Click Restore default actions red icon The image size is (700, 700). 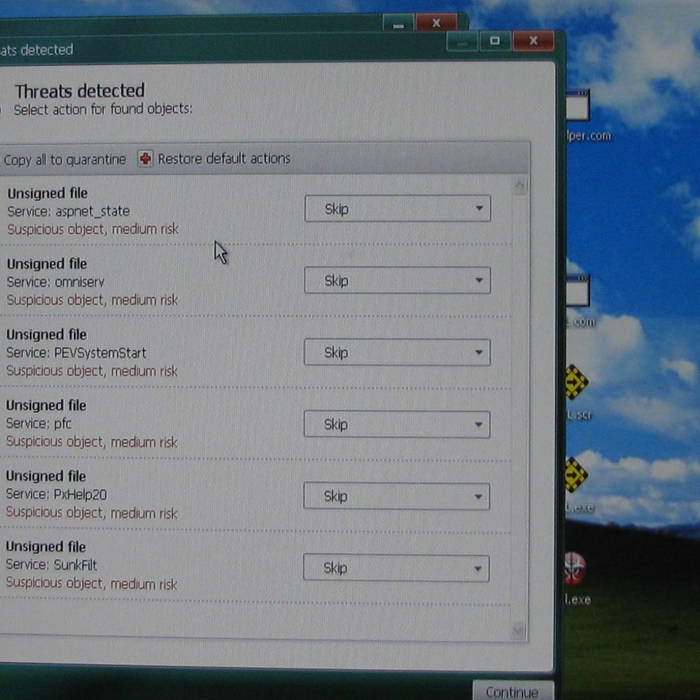coord(145,158)
